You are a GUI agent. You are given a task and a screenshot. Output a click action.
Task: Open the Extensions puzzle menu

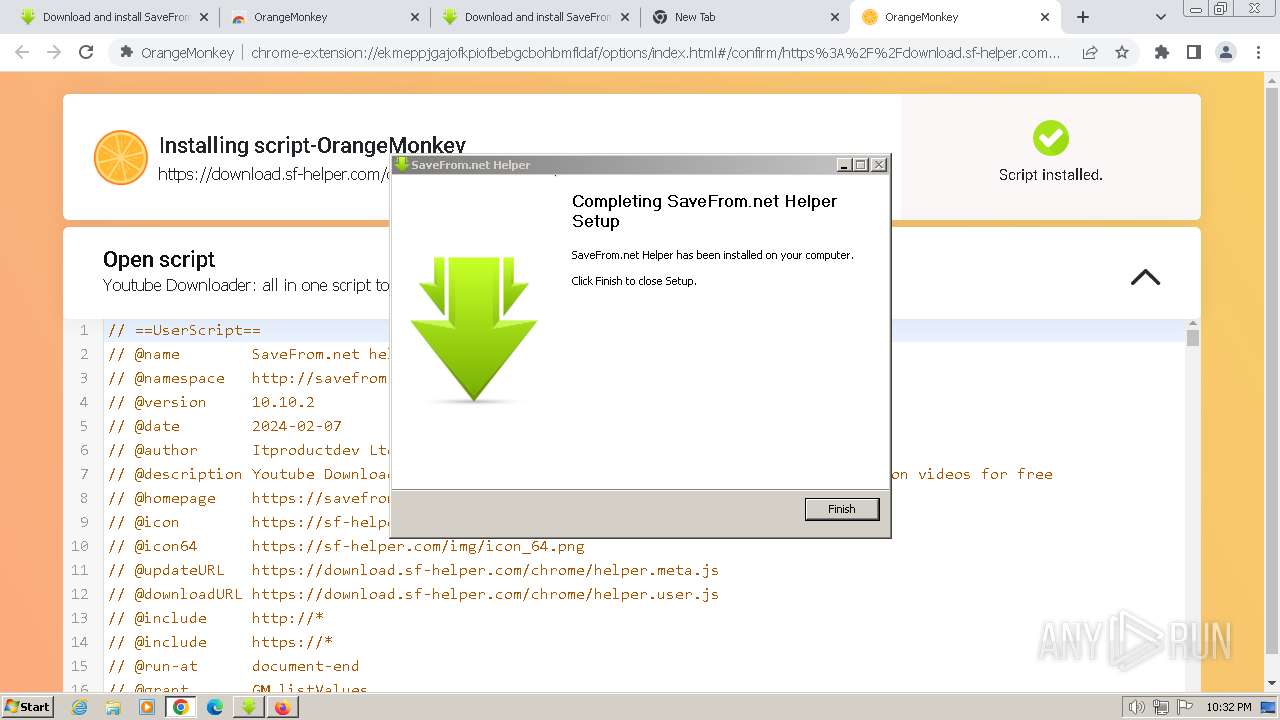[x=1161, y=52]
